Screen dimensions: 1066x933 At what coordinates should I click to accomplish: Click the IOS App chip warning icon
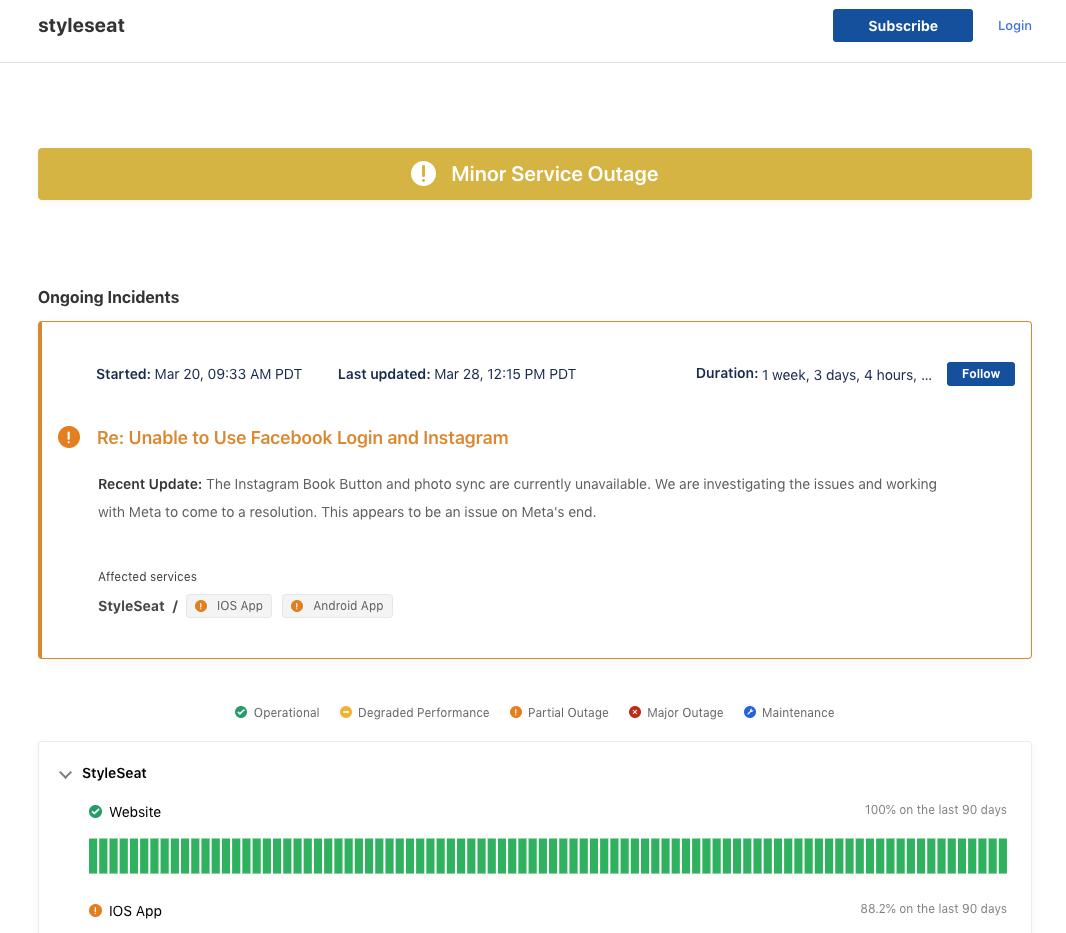click(x=201, y=606)
